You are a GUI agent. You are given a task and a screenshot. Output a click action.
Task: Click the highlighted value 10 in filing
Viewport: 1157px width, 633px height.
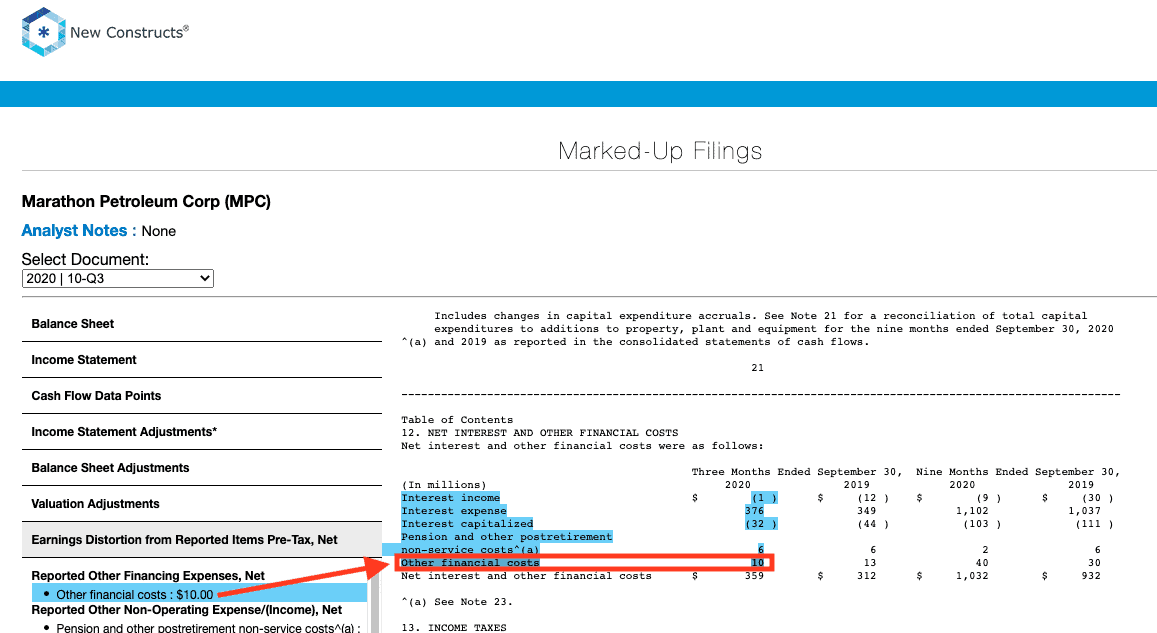tap(758, 563)
